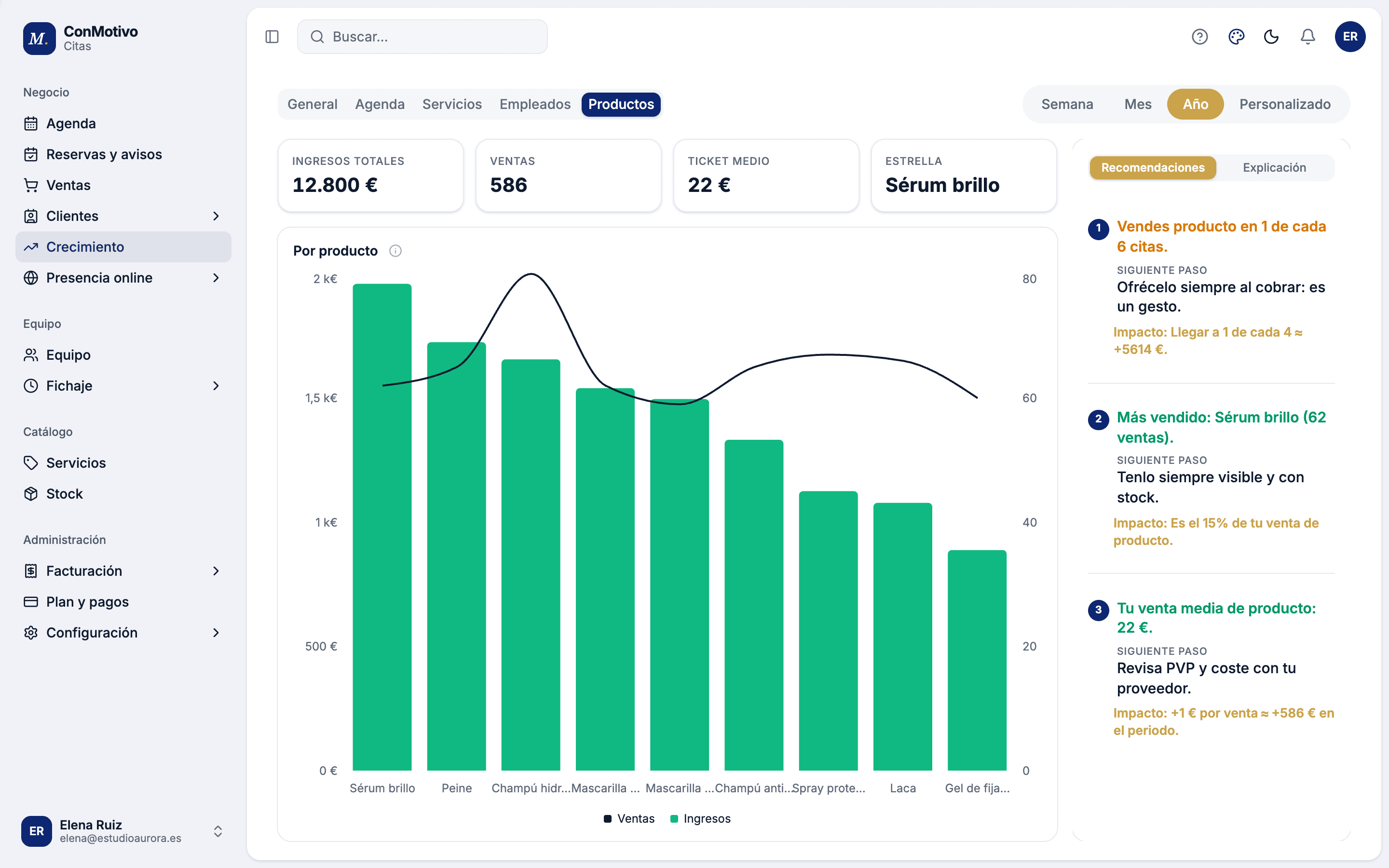Click the Buscar search field
The height and width of the screenshot is (868, 1389).
[422, 37]
